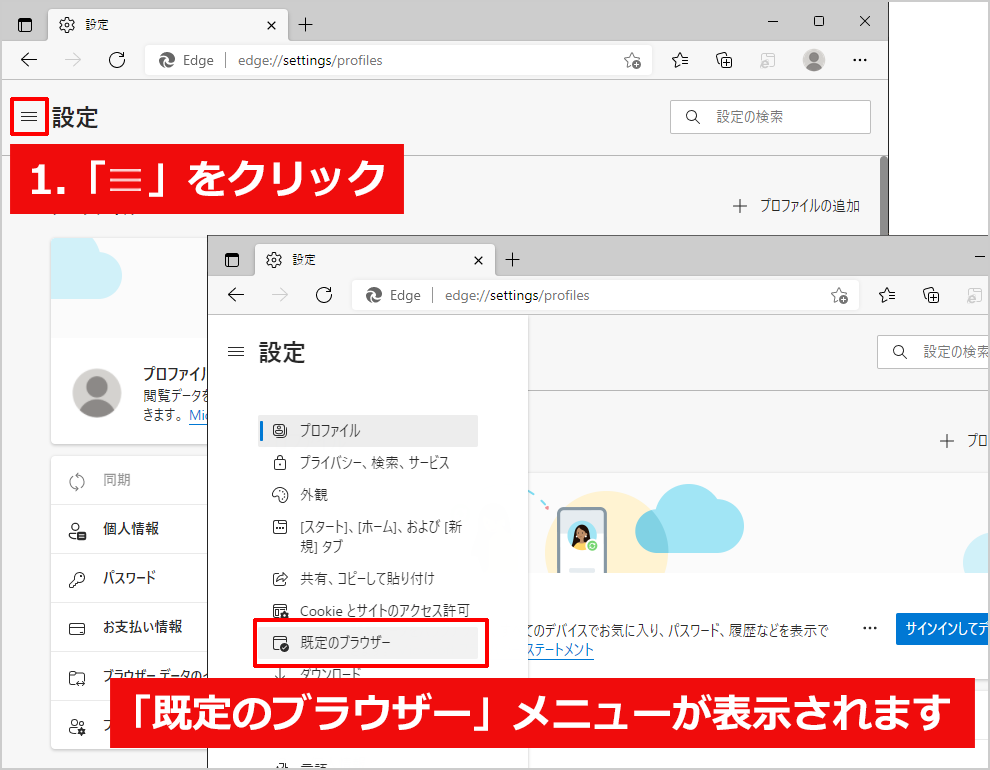The height and width of the screenshot is (770, 990).
Task: Click the blue サインインして button
Action: [x=942, y=629]
